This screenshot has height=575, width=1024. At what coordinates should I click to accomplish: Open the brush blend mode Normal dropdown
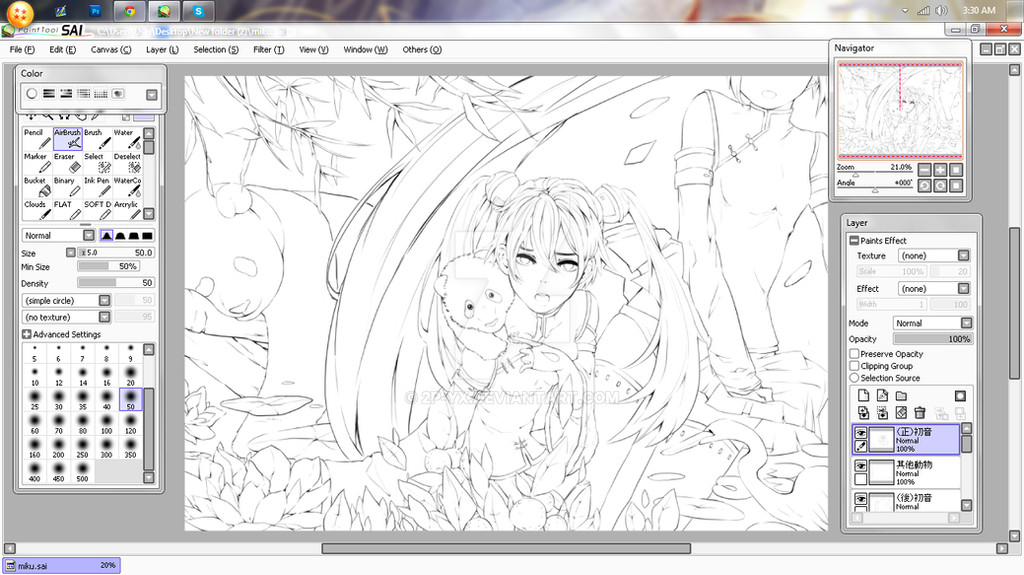pos(89,235)
